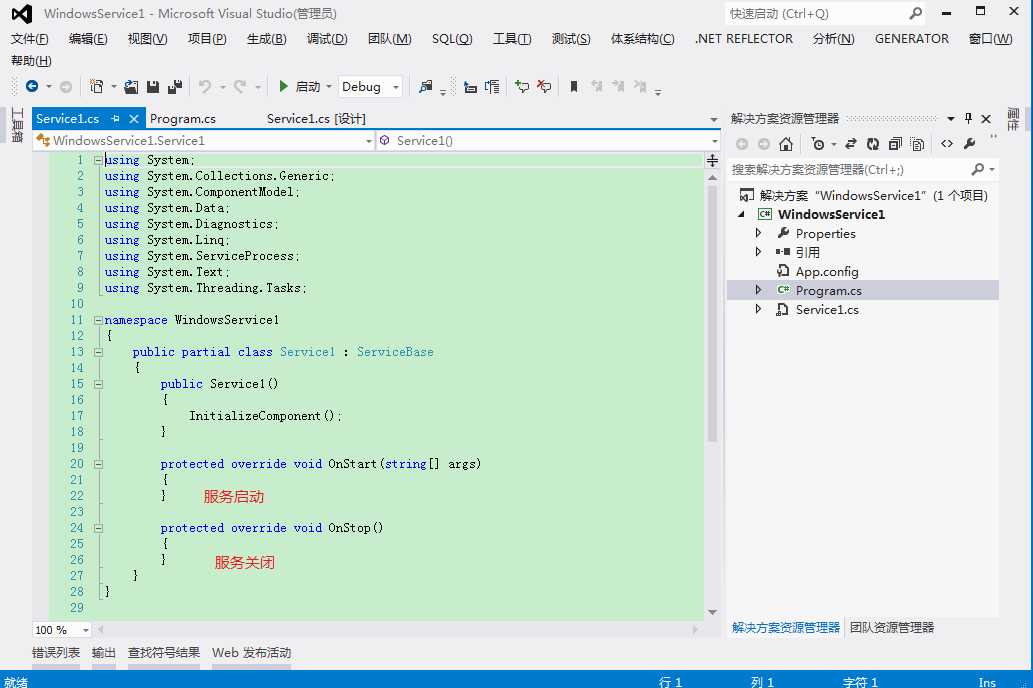This screenshot has height=688, width=1033.
Task: Refresh Solution Explorer with the refresh icon
Action: [x=873, y=144]
